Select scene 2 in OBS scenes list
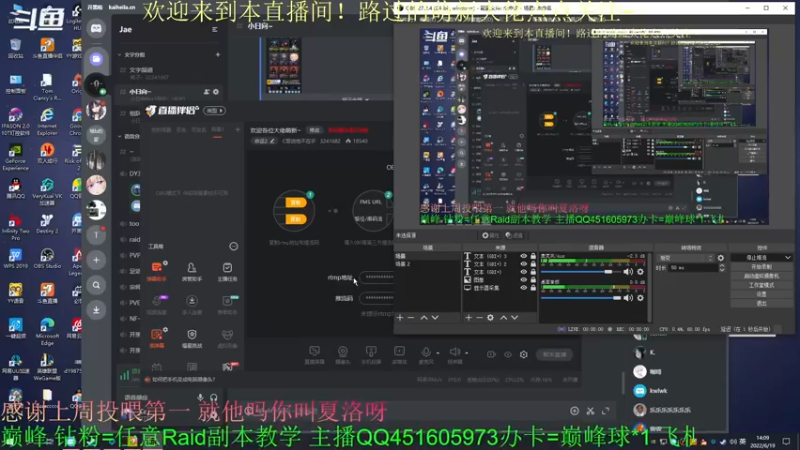 [x=427, y=264]
